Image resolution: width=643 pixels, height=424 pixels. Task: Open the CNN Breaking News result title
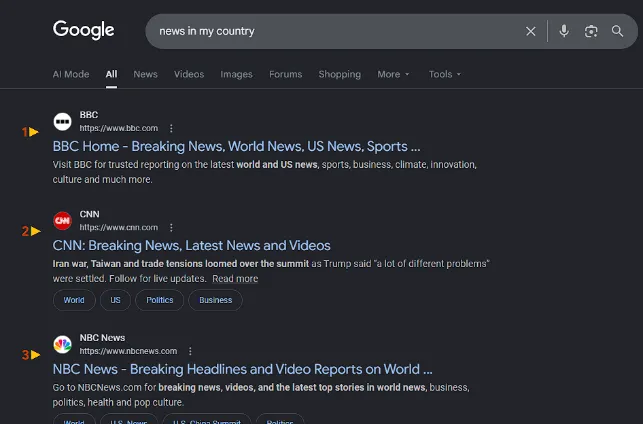tap(192, 245)
